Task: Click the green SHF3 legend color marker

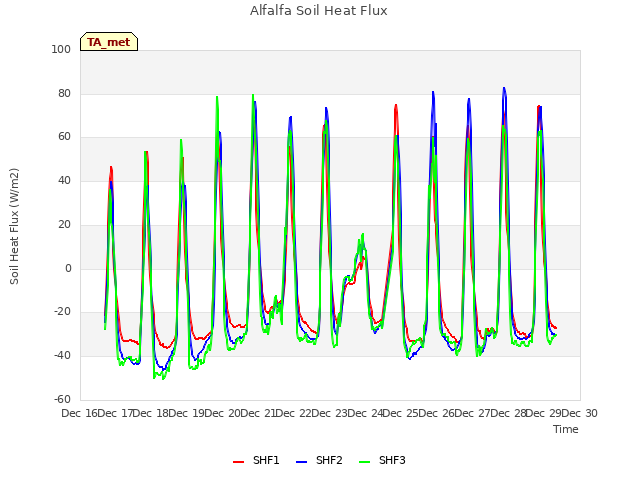Action: (364, 462)
